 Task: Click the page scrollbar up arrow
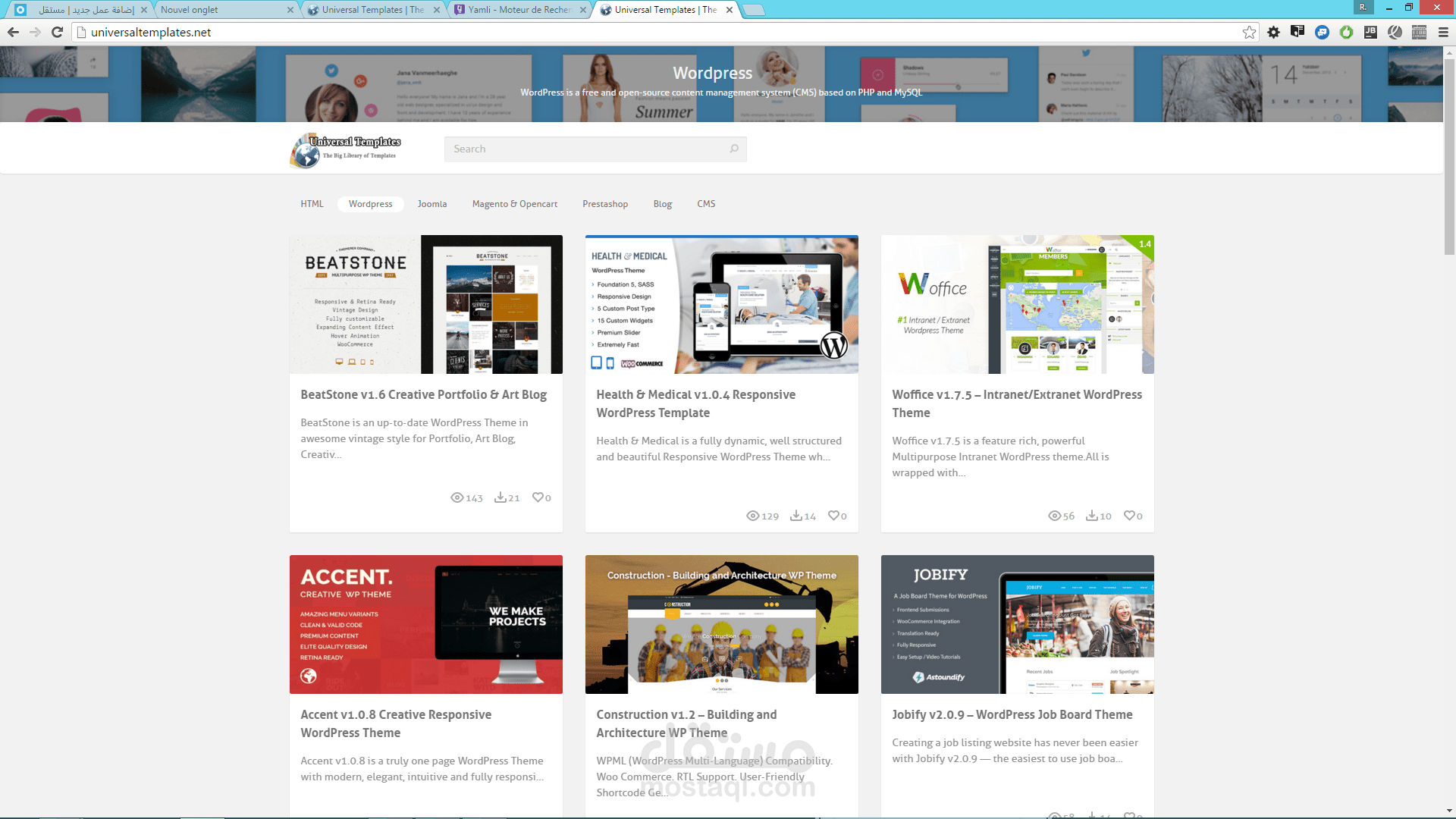pos(1449,52)
